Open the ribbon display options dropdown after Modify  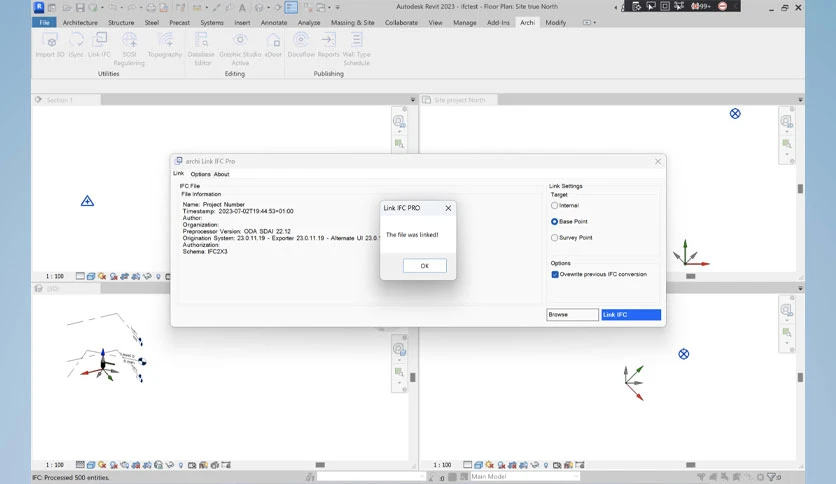589,22
